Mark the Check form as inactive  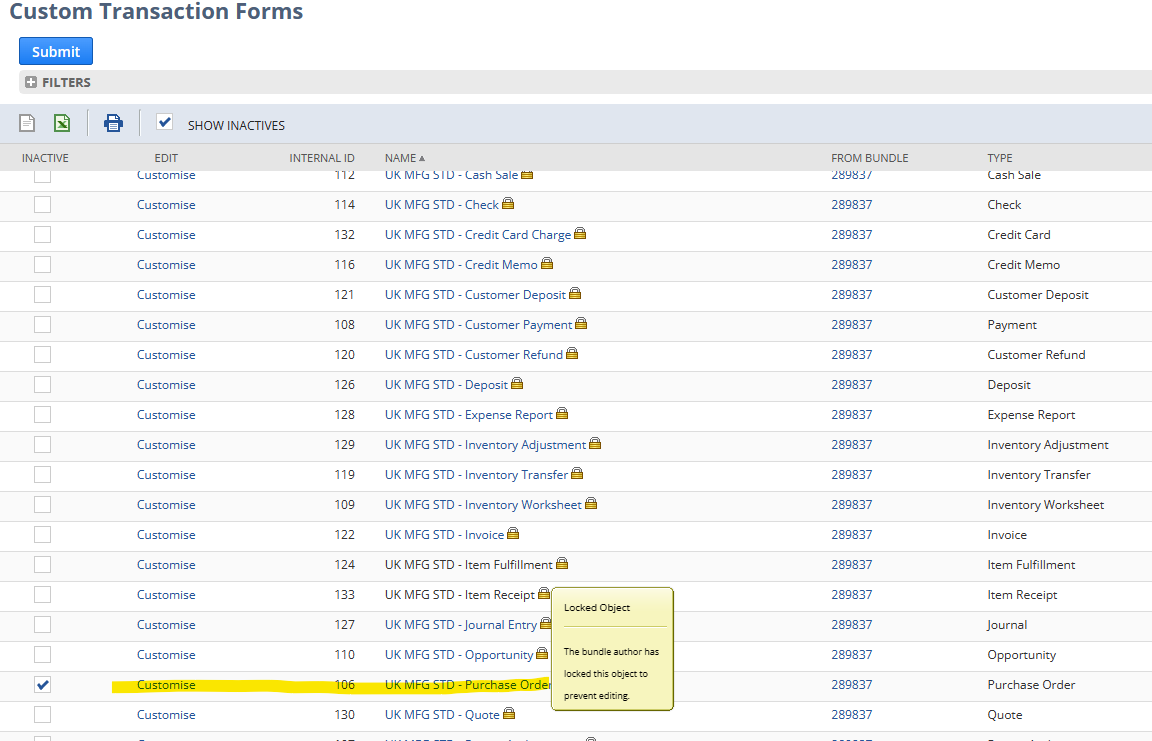43,204
